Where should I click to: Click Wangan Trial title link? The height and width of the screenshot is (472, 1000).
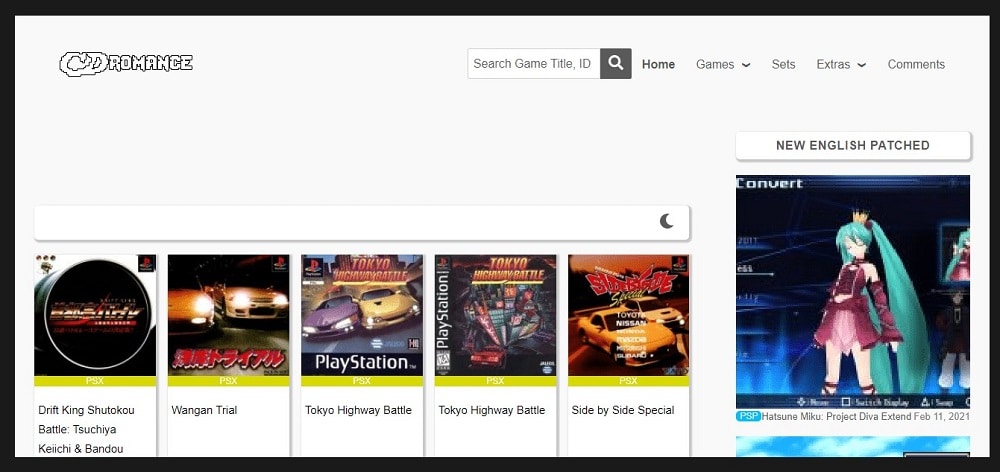pyautogui.click(x=204, y=410)
